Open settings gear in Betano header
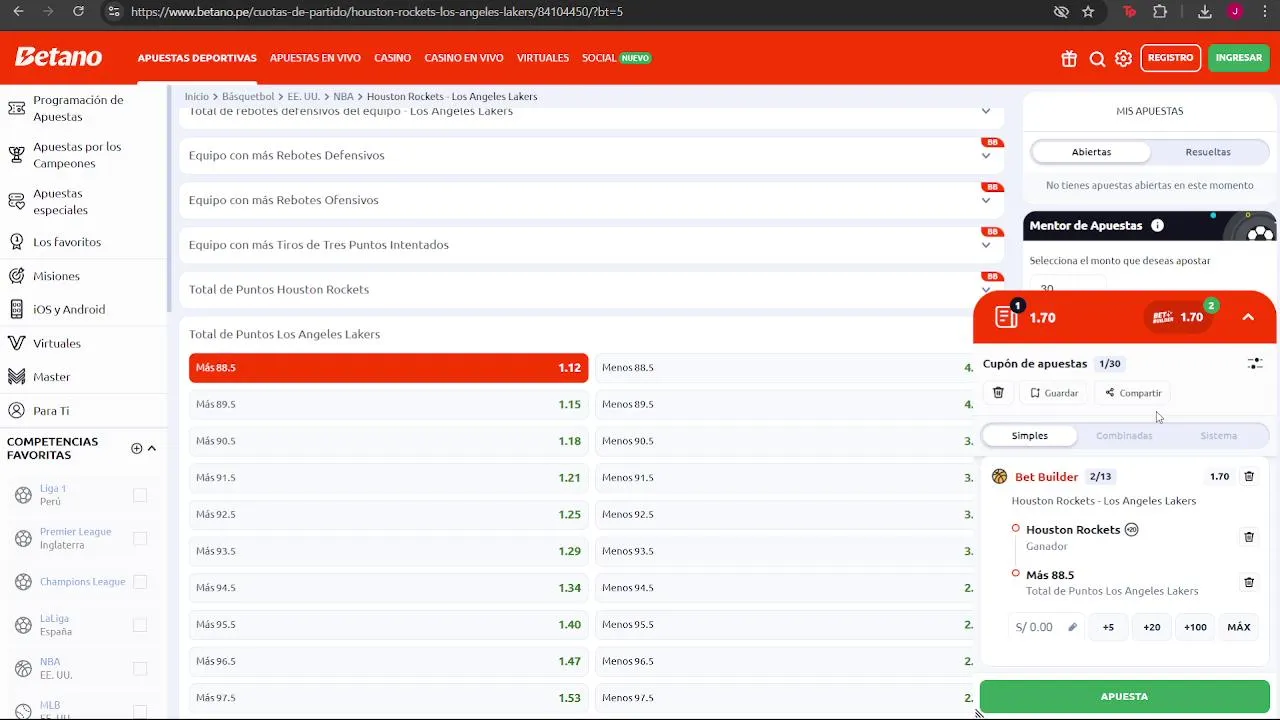Viewport: 1280px width, 720px height. pyautogui.click(x=1123, y=58)
